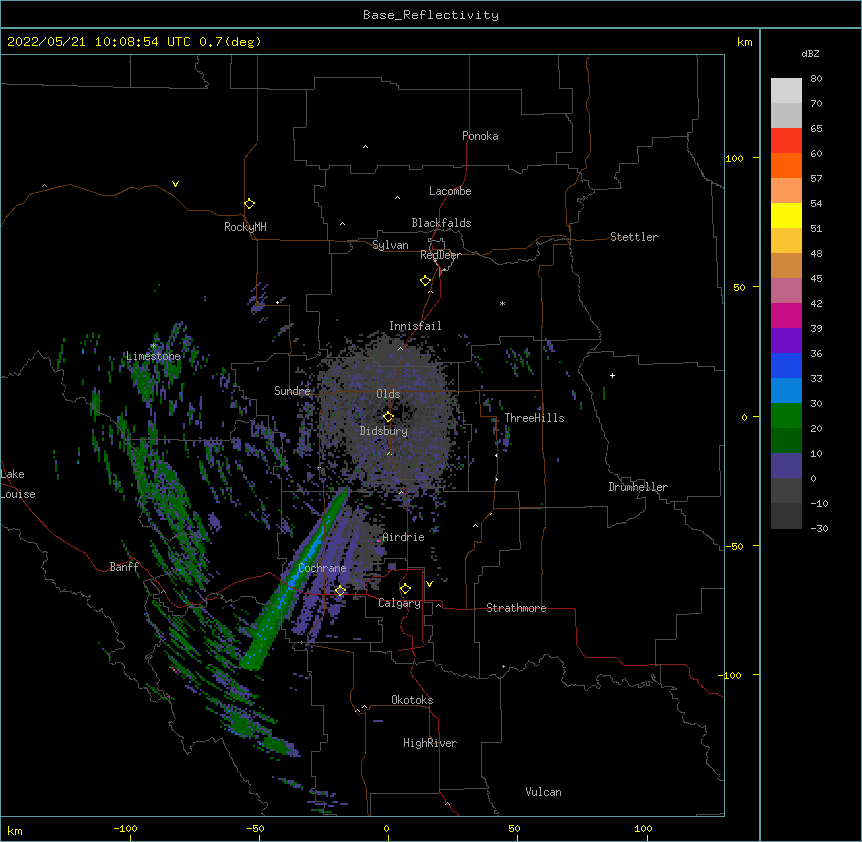Image resolution: width=862 pixels, height=842 pixels.
Task: Click the Strathmore city label
Action: click(516, 608)
